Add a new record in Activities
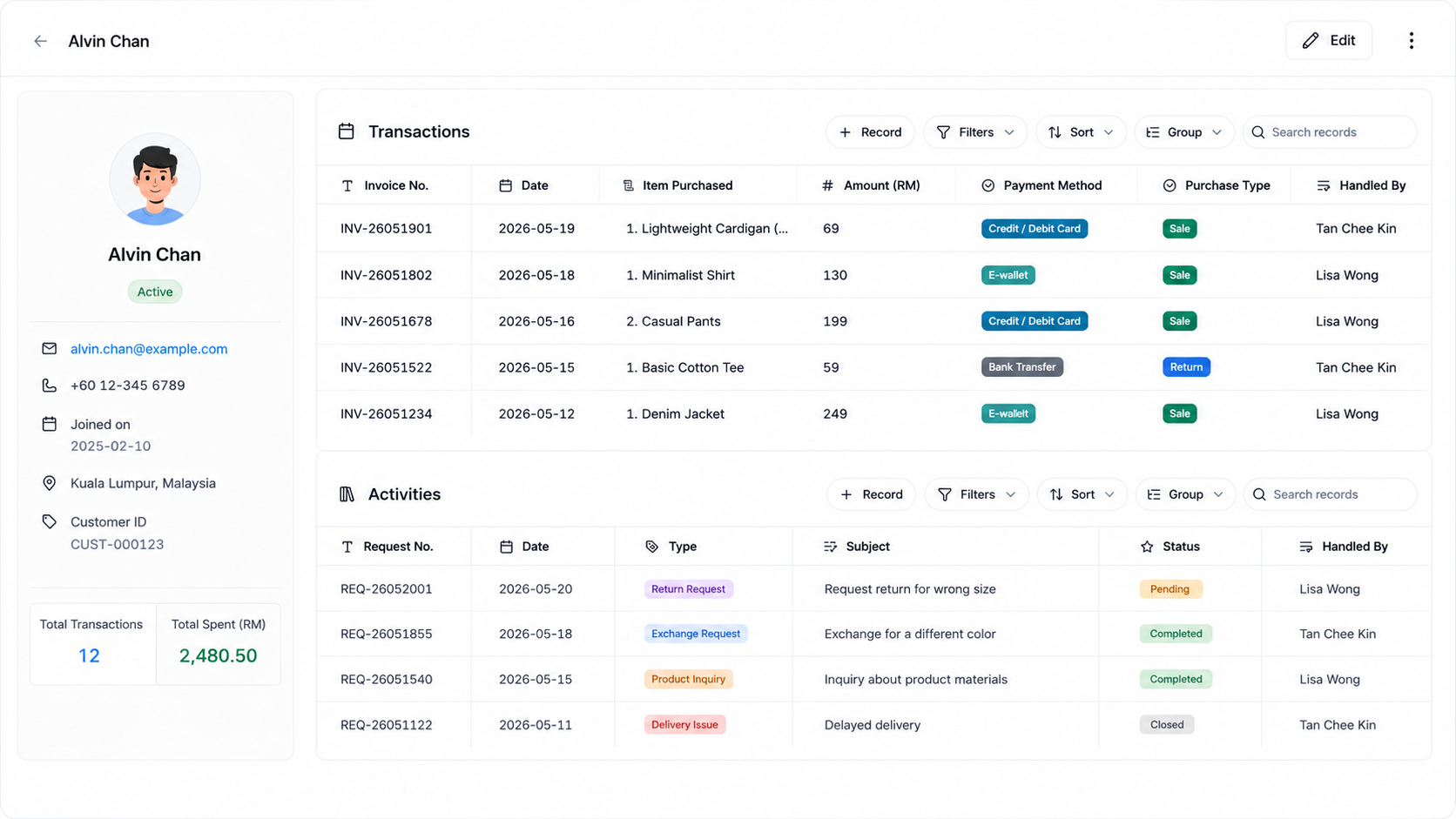 click(871, 494)
